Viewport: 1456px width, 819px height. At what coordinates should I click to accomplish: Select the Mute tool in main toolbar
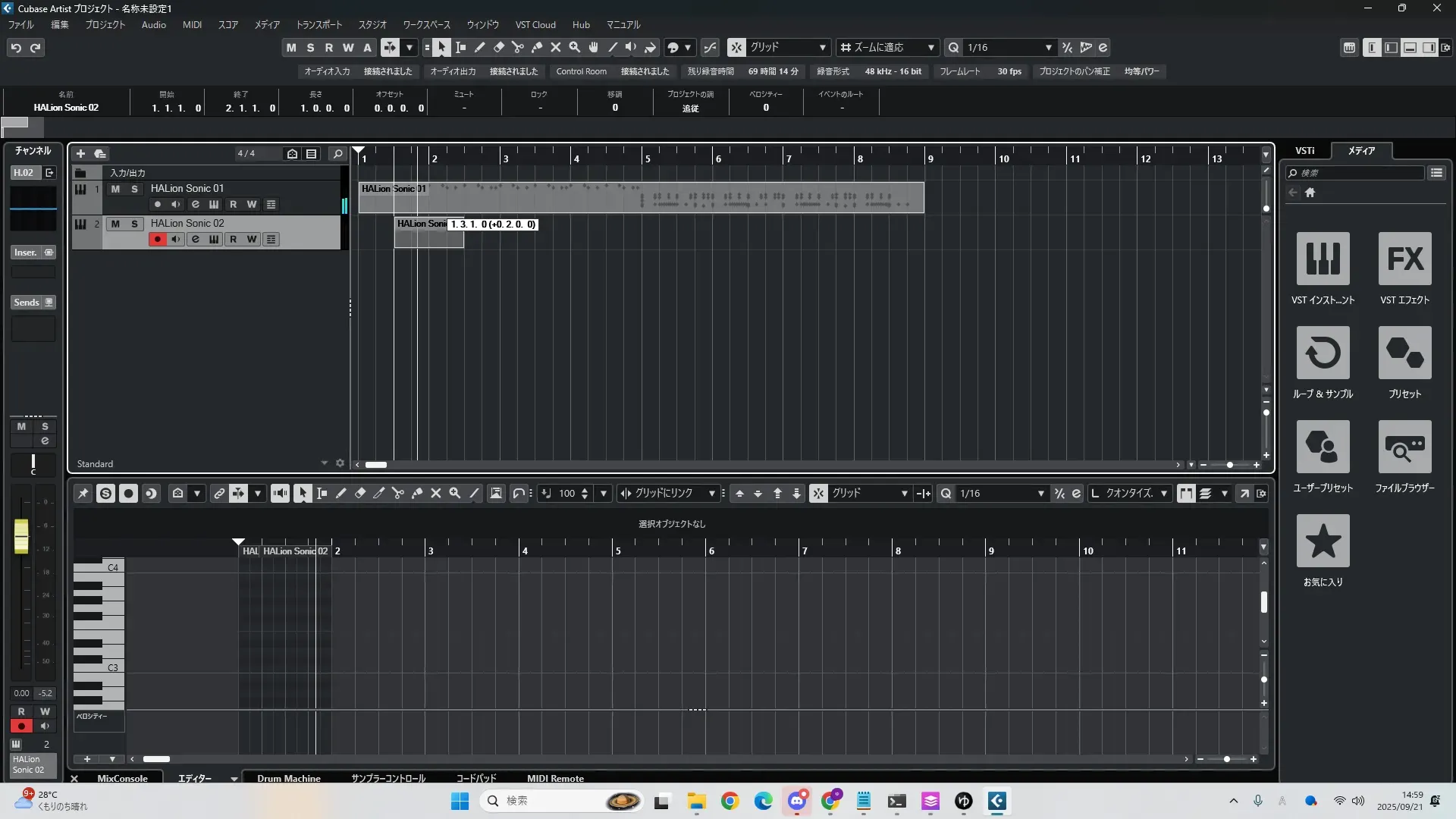[556, 48]
